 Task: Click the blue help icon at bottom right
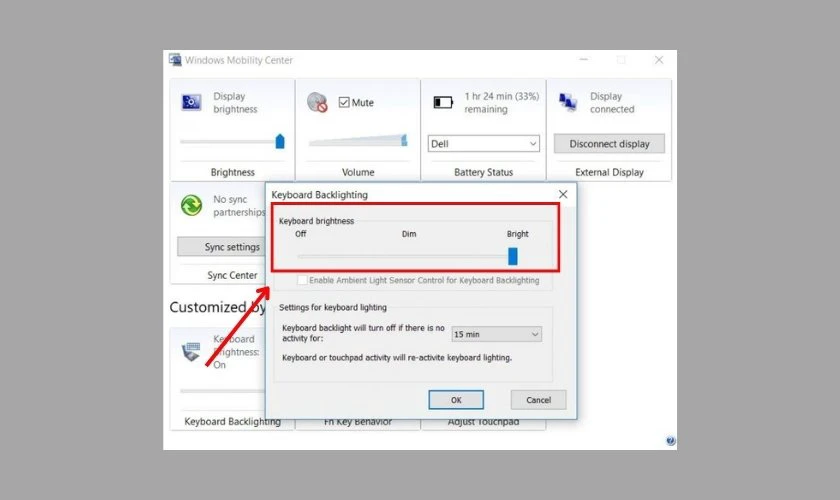coord(670,441)
